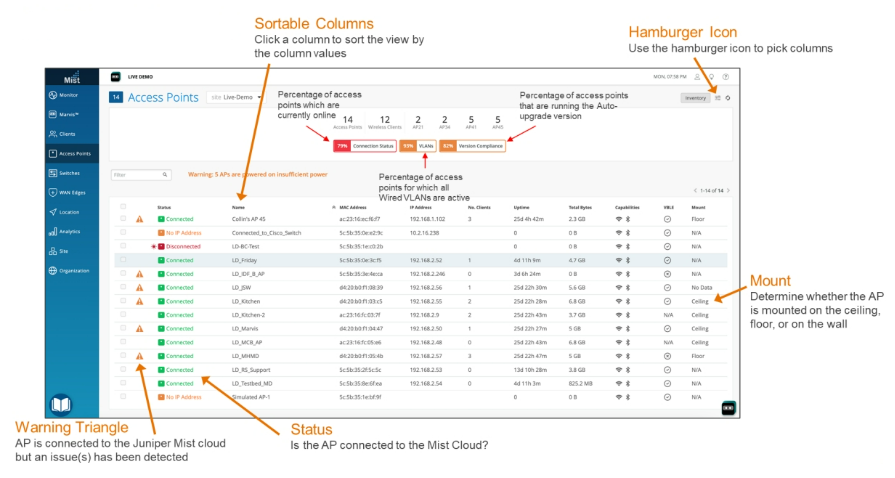Click the Organization globe icon

pyautogui.click(x=53, y=270)
